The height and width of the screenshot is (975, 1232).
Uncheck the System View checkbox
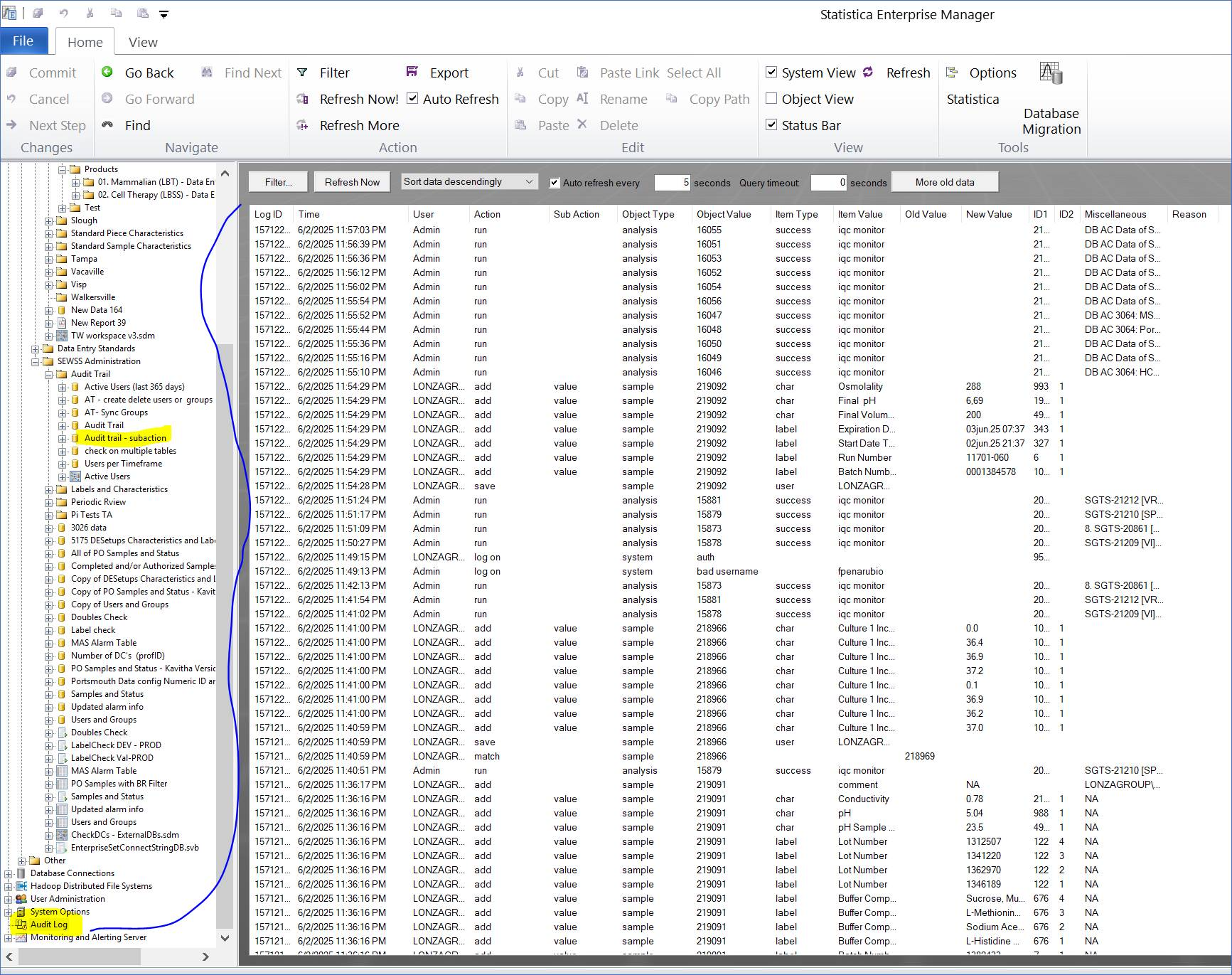pyautogui.click(x=771, y=73)
